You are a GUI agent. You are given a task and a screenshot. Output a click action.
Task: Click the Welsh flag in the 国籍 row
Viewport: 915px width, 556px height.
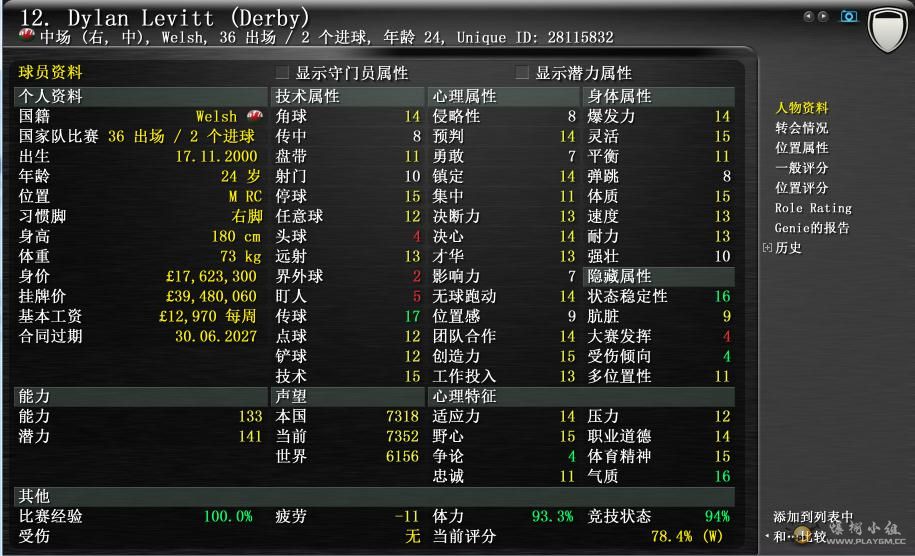[x=254, y=117]
